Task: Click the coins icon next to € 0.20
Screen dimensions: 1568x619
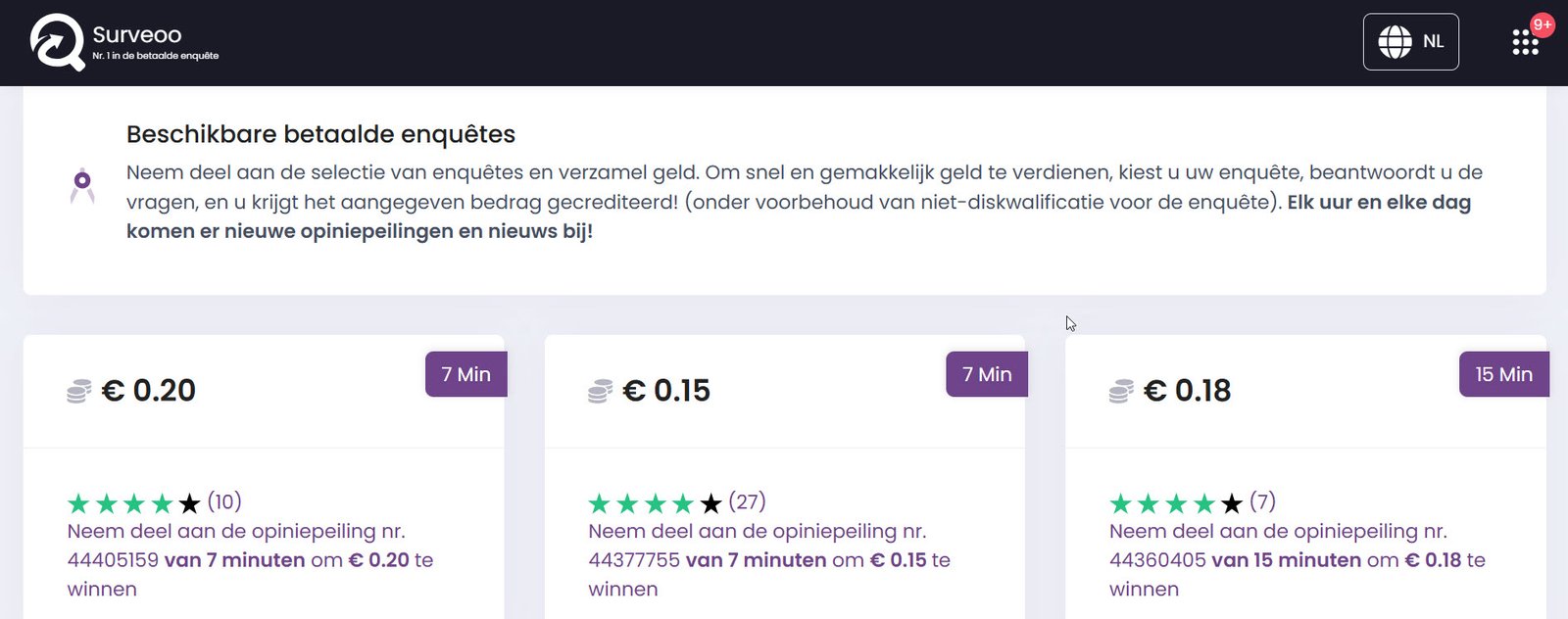Action: tap(79, 392)
